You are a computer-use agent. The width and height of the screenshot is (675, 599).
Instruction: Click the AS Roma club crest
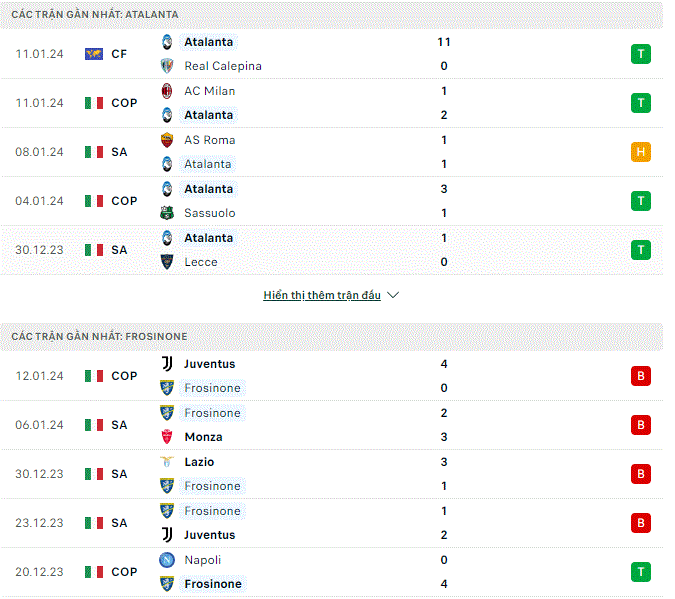167,140
